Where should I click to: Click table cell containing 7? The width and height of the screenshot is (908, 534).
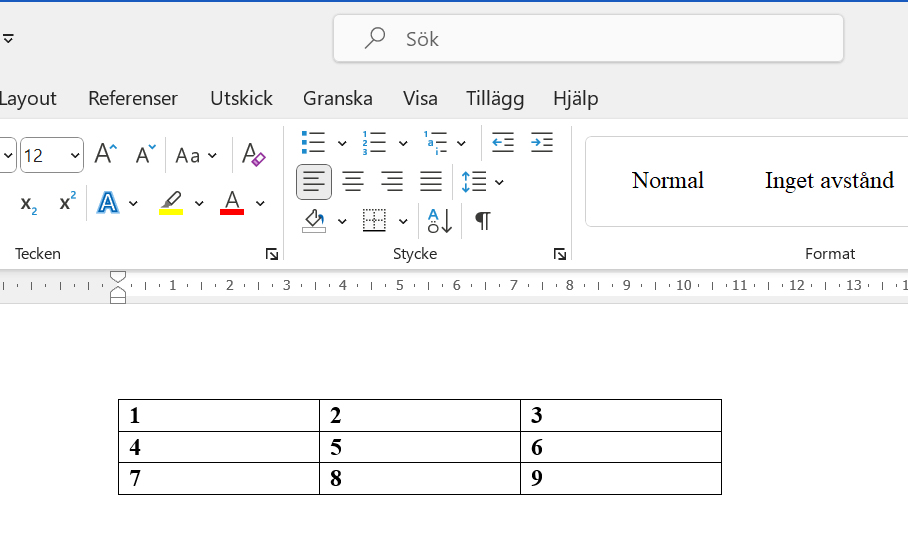[219, 478]
